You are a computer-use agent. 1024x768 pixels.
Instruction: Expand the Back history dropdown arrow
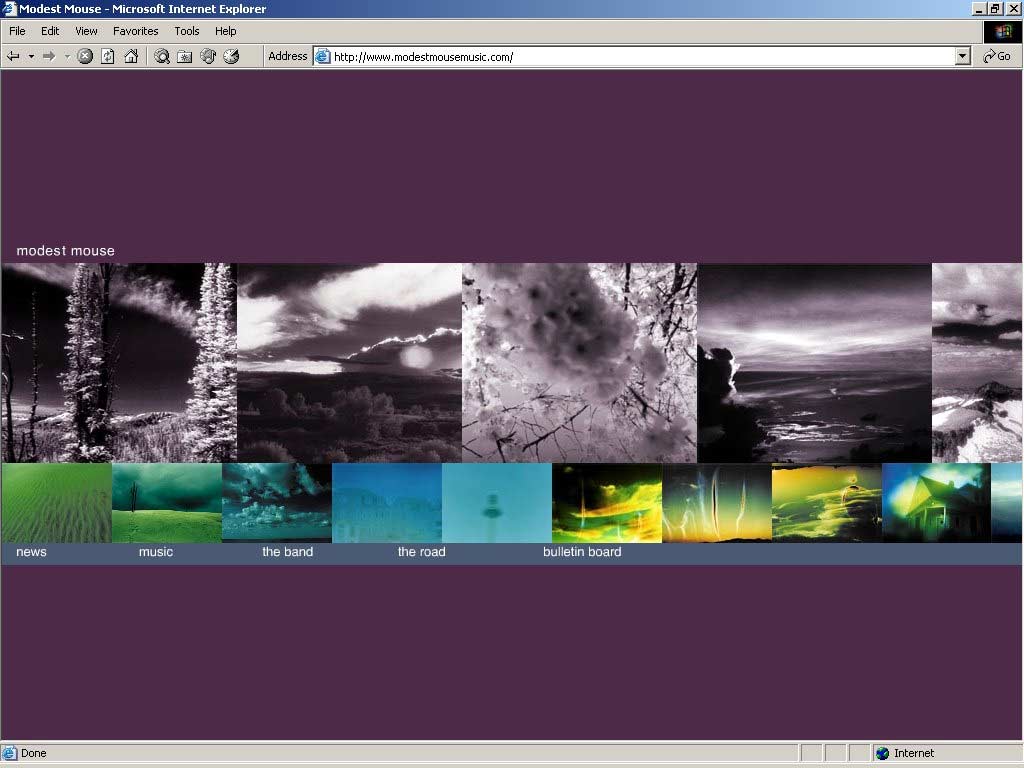tap(31, 57)
